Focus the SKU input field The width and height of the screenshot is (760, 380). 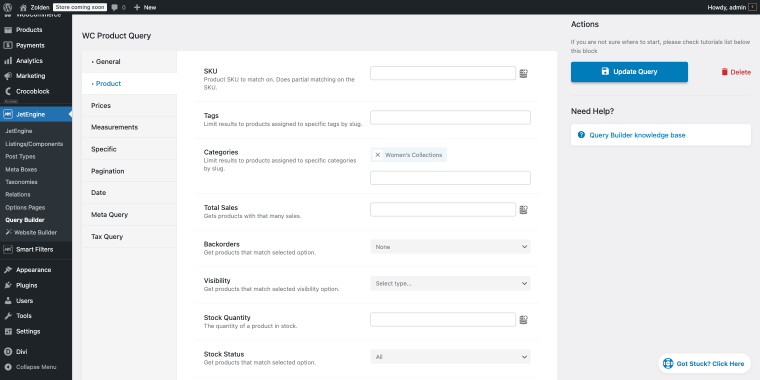(443, 73)
